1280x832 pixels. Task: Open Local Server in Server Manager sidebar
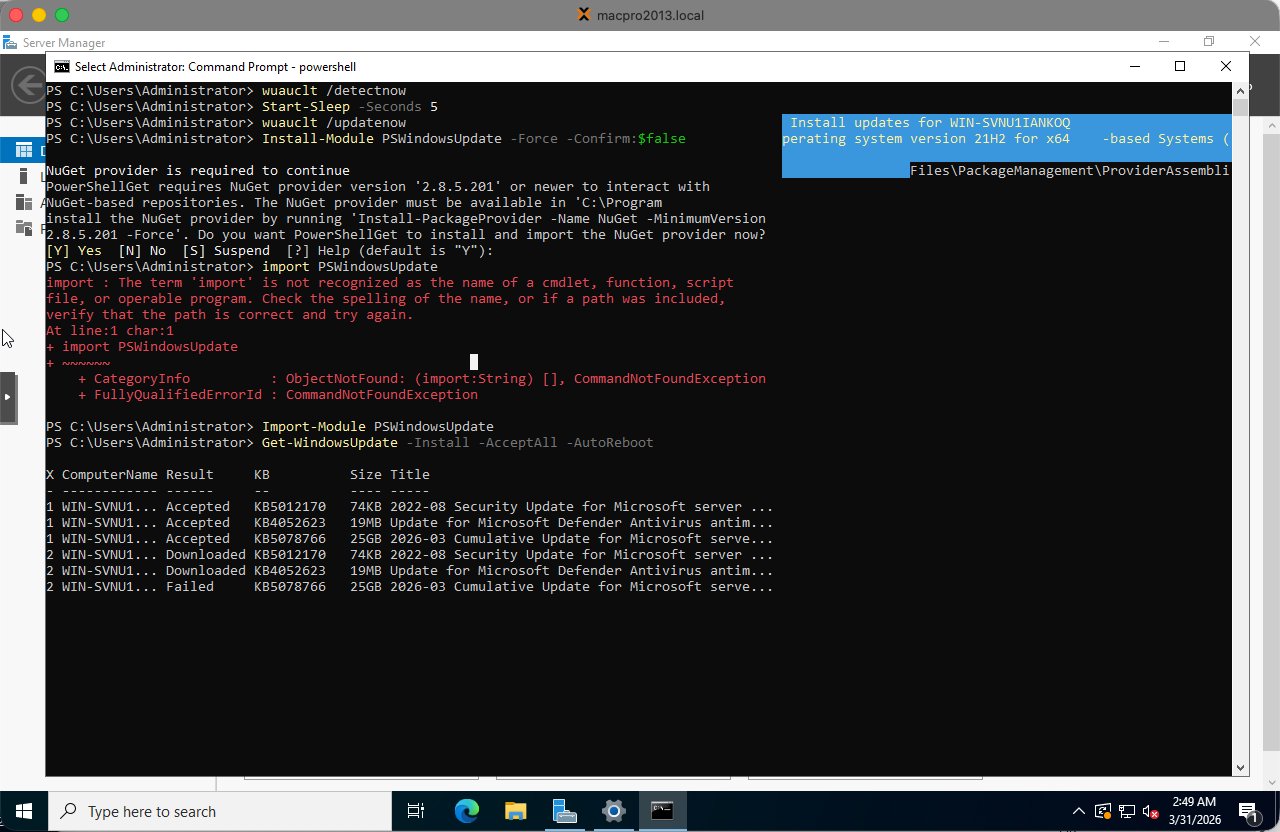[x=24, y=176]
